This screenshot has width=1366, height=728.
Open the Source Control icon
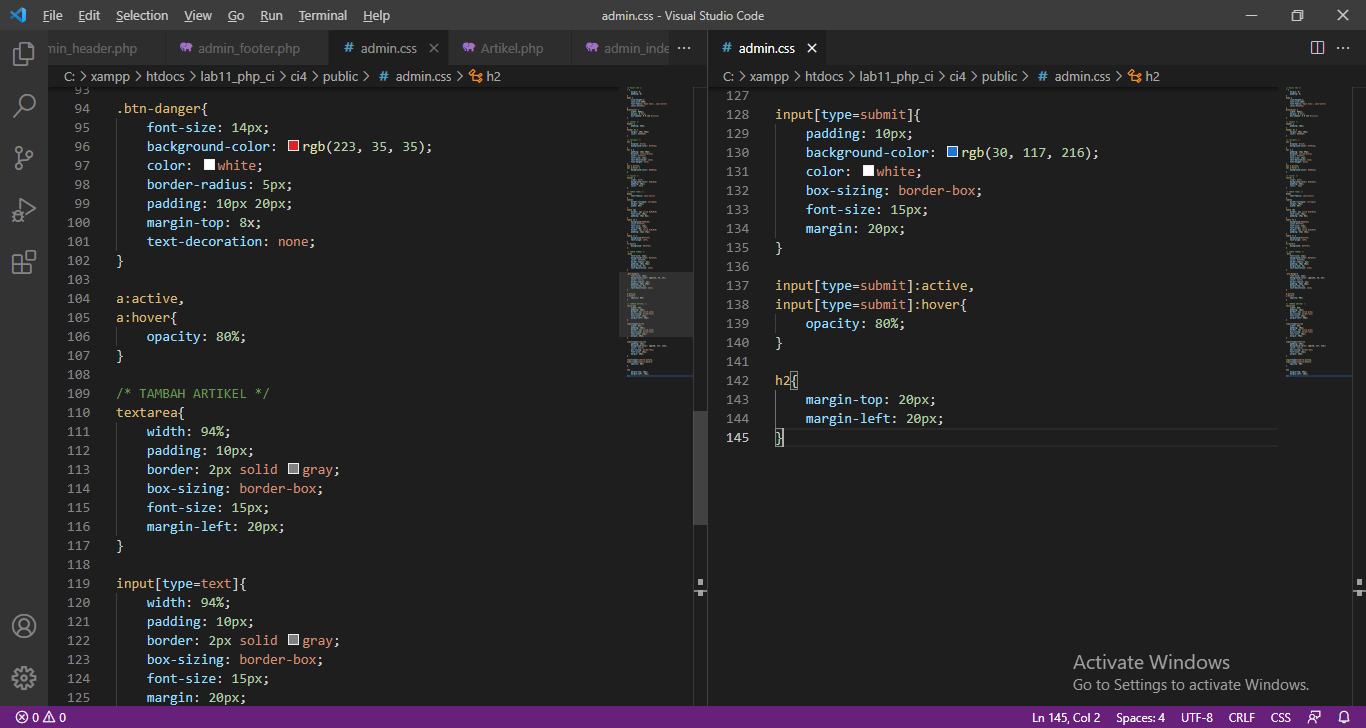24,158
